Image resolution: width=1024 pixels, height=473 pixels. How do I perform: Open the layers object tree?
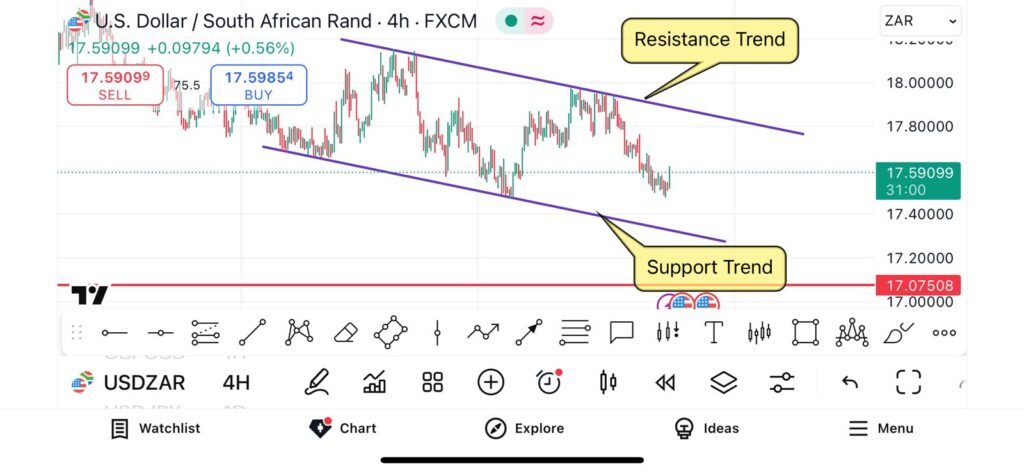[x=723, y=381]
